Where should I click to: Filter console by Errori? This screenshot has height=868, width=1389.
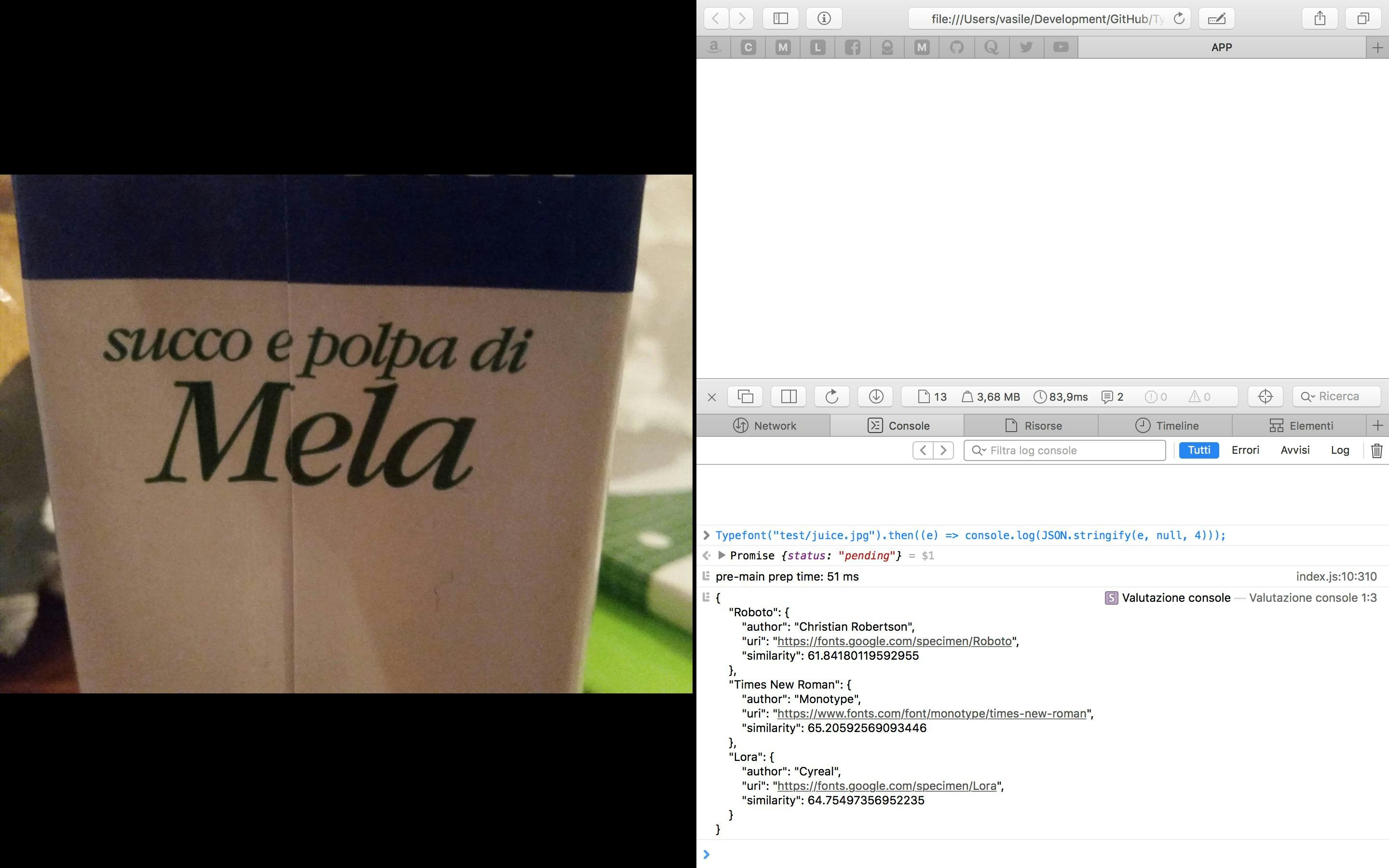pyautogui.click(x=1245, y=451)
